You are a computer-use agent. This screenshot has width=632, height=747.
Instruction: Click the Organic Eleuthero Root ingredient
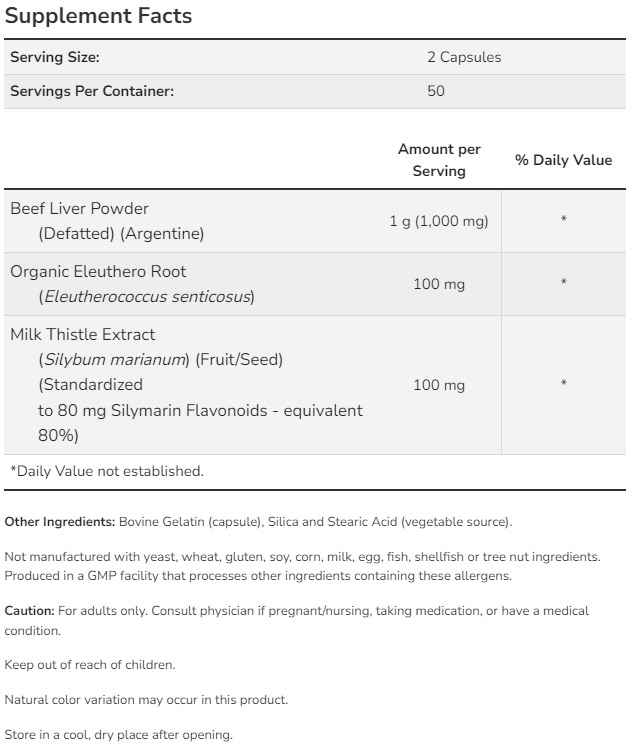click(x=98, y=271)
